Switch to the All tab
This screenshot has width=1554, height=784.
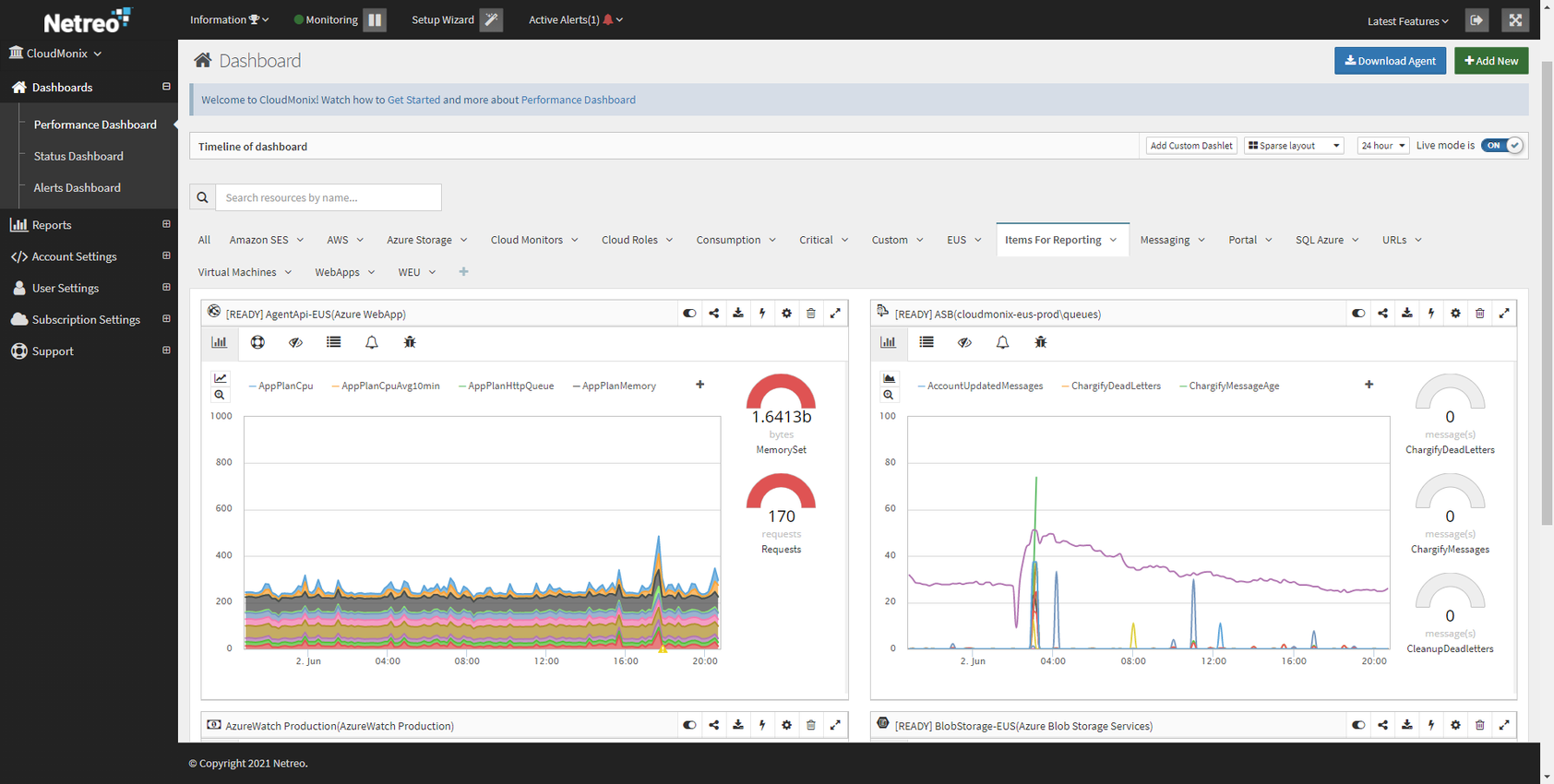pyautogui.click(x=204, y=240)
